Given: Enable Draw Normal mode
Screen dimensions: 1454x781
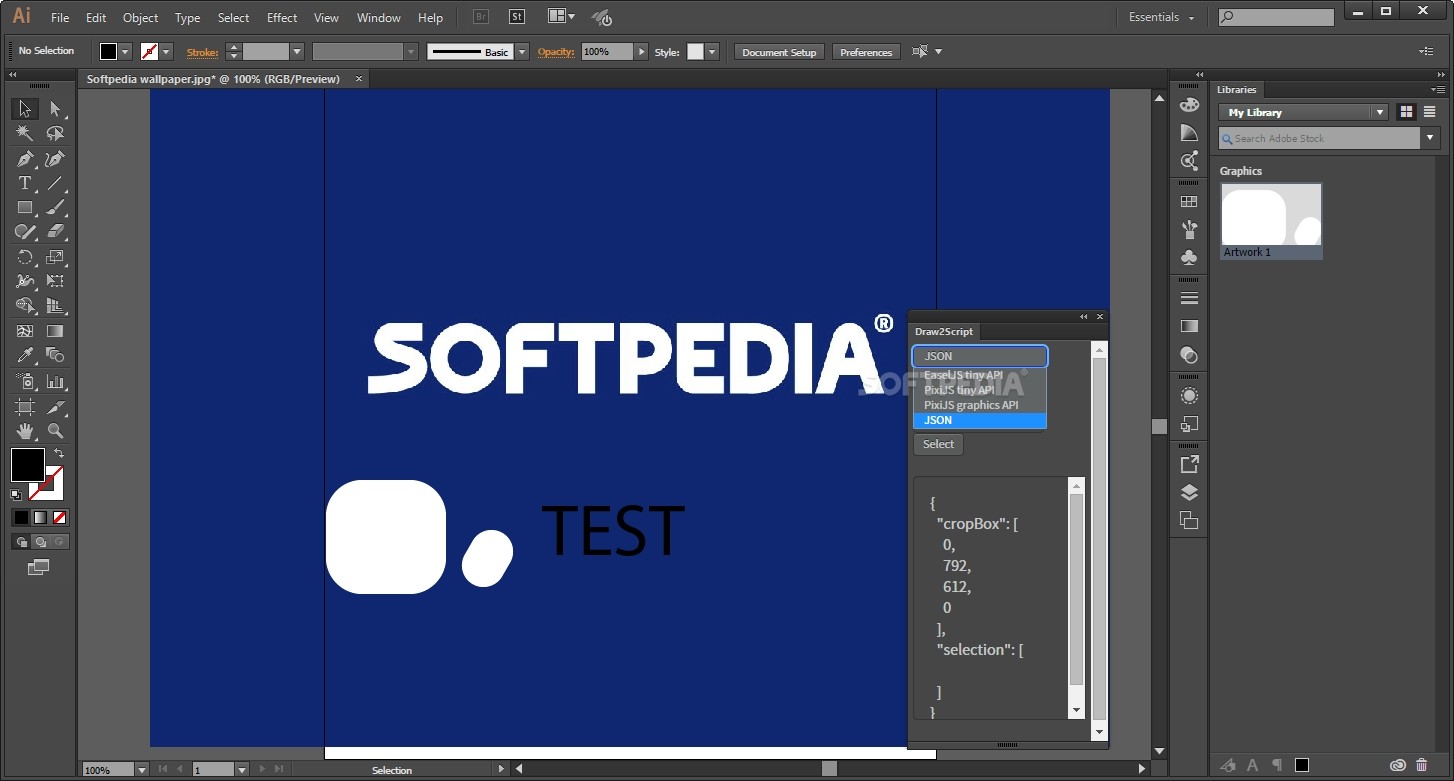Looking at the screenshot, I should (21, 542).
